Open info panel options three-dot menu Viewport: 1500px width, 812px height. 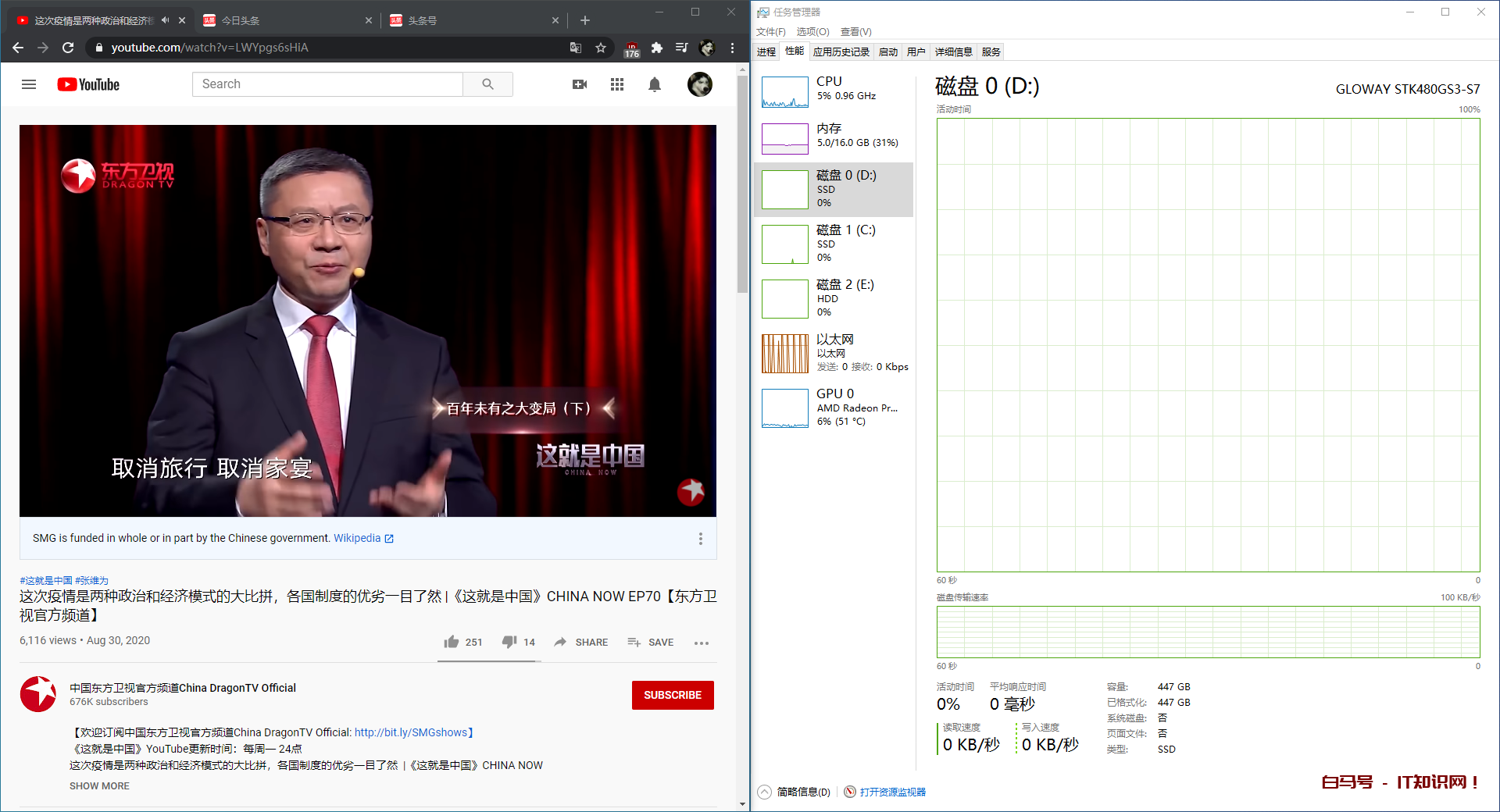click(x=700, y=539)
